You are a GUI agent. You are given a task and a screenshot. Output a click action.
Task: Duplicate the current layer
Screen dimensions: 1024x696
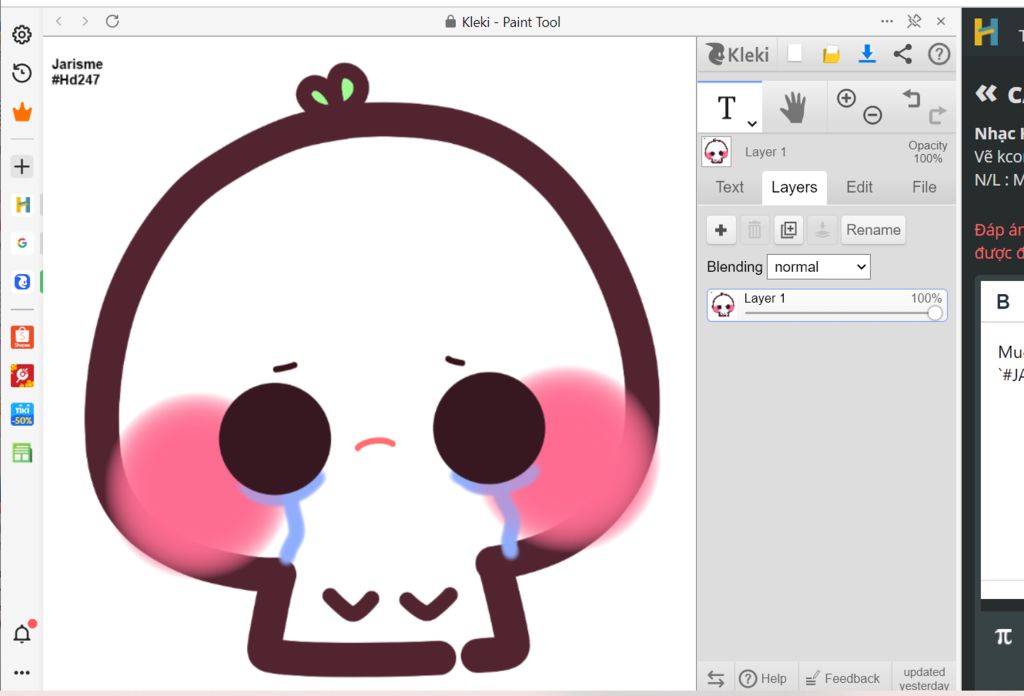coord(788,230)
